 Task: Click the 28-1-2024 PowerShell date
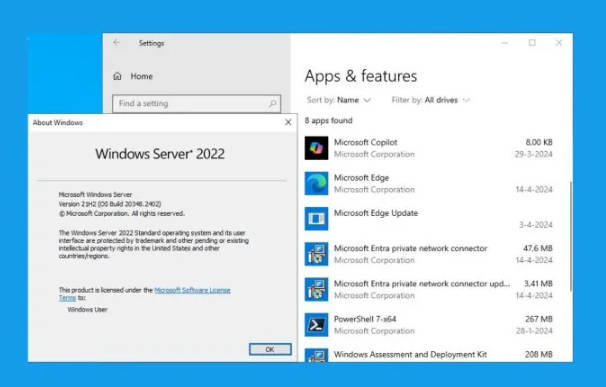(534, 331)
